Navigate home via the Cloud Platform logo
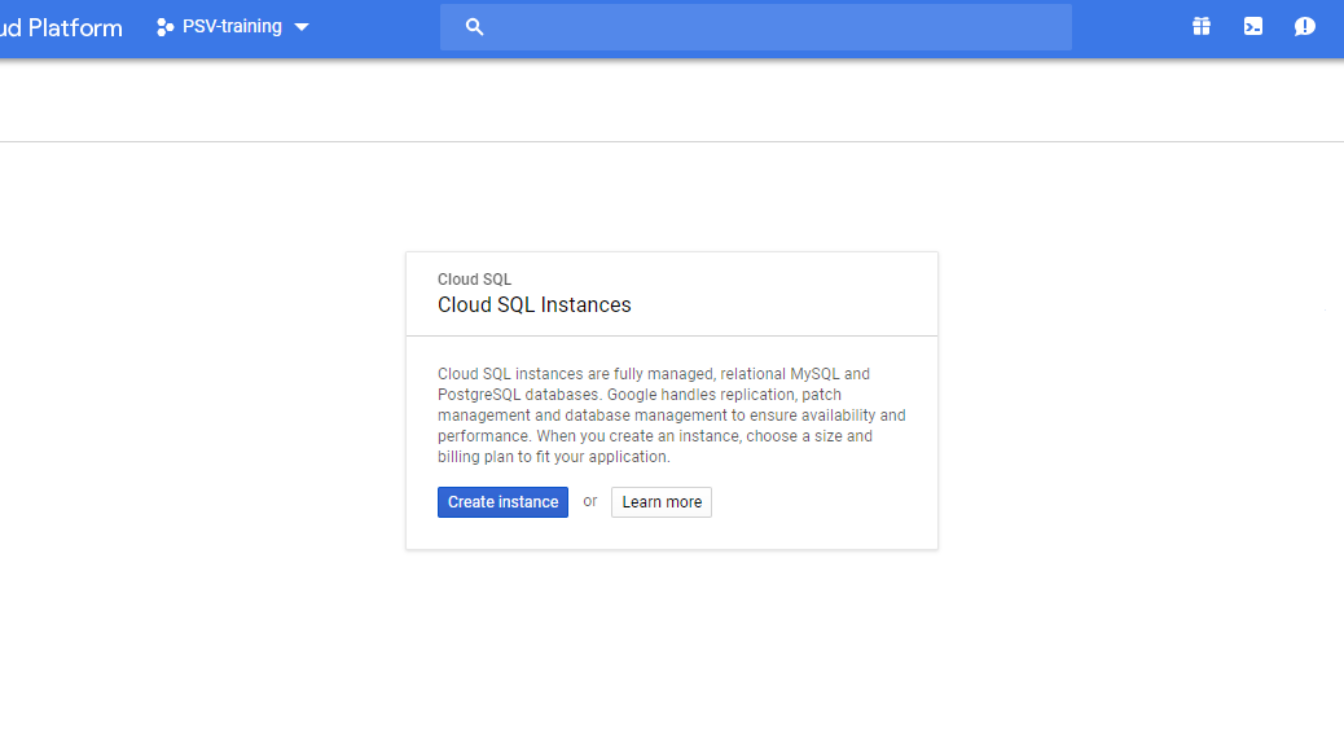The height and width of the screenshot is (756, 1344). tap(60, 27)
